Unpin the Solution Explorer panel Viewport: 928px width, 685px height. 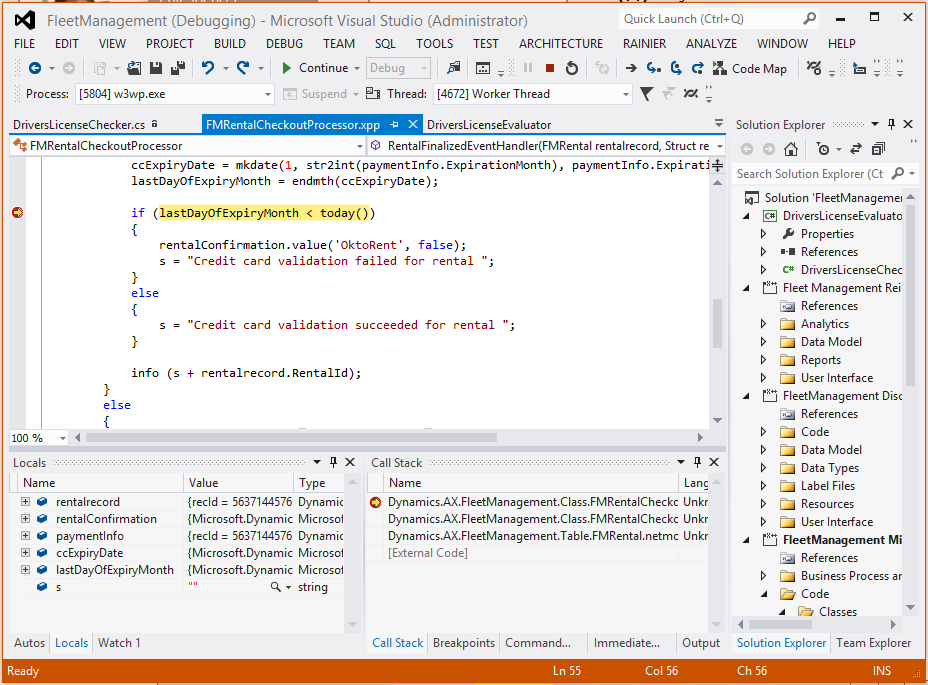893,124
